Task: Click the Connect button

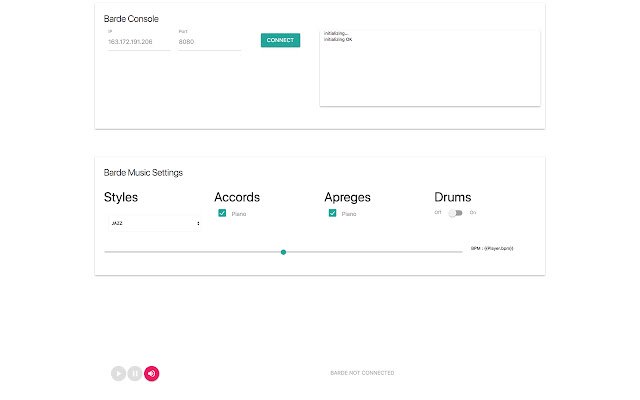Action: [x=280, y=40]
